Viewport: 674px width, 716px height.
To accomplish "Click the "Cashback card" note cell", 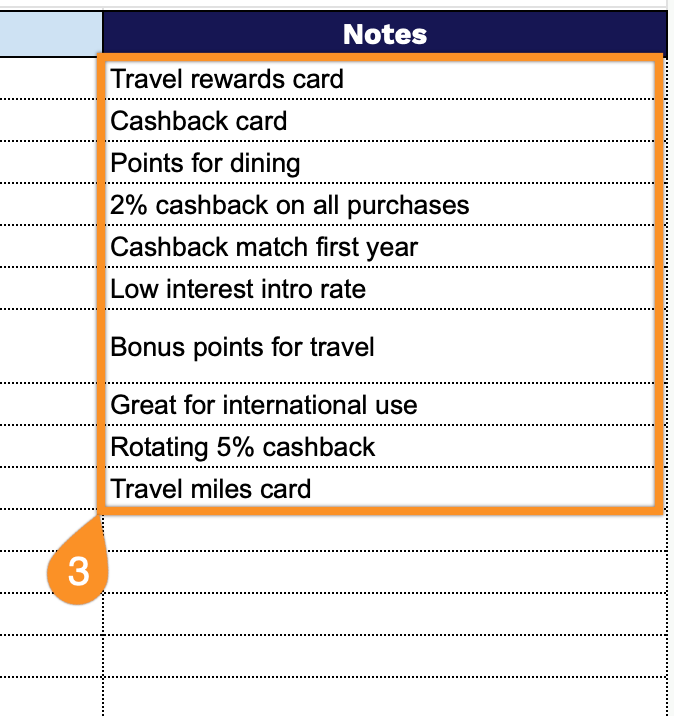I will (380, 121).
